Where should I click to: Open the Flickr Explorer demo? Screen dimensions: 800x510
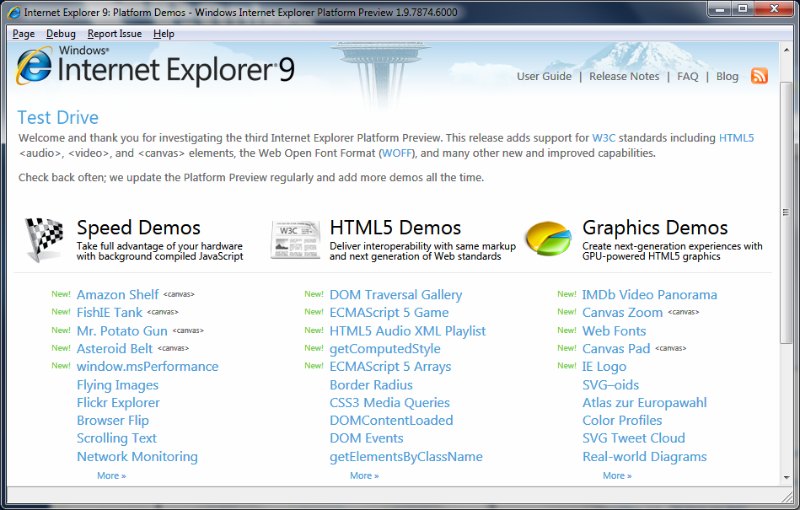118,403
